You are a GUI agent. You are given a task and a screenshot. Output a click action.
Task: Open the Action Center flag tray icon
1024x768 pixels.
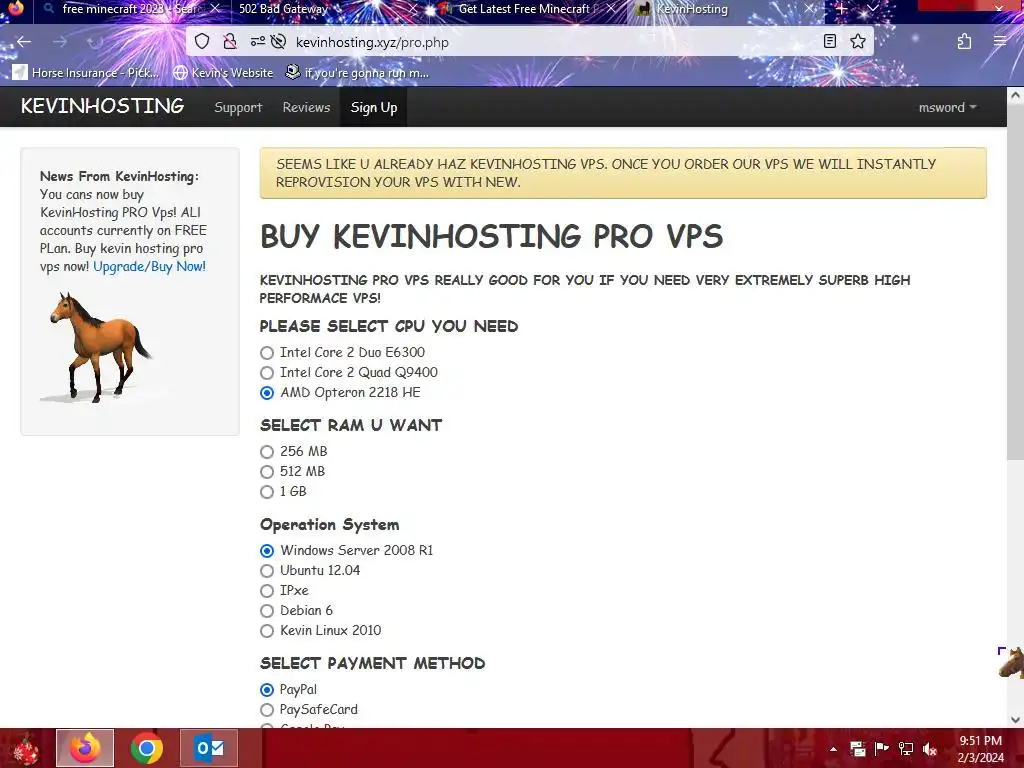[882, 749]
